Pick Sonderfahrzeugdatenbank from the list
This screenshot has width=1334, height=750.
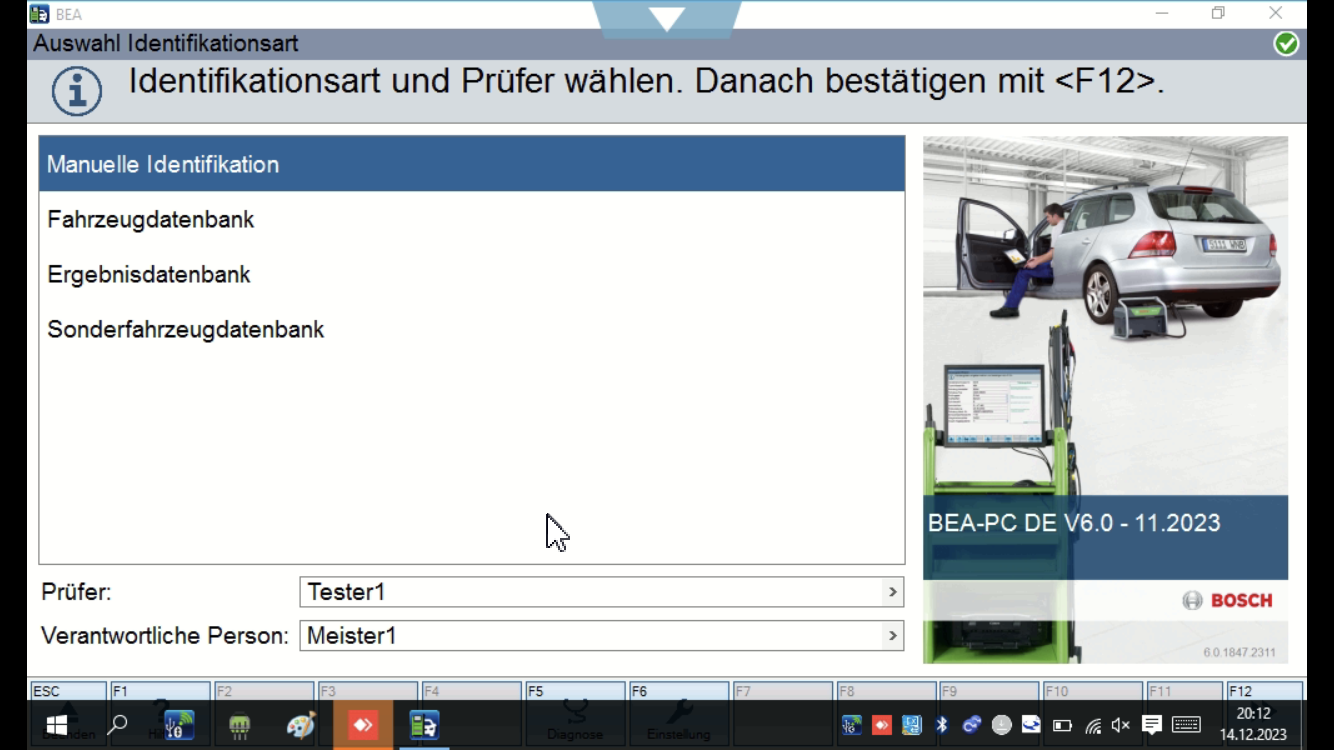click(472, 329)
